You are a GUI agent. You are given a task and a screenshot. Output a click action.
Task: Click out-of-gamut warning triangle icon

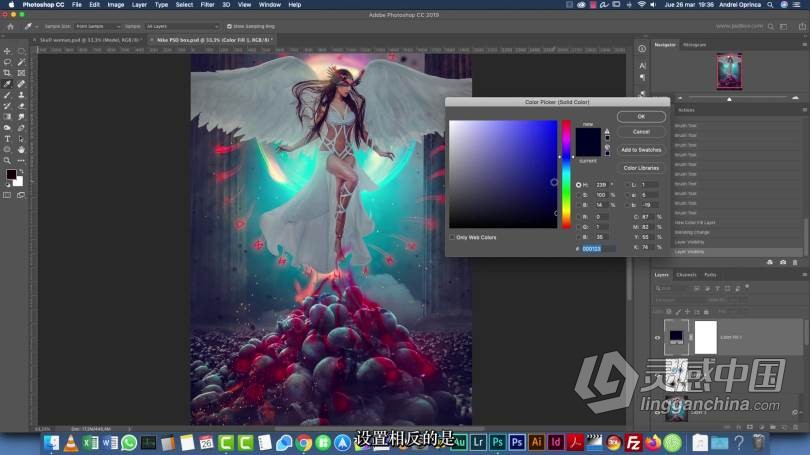point(607,132)
